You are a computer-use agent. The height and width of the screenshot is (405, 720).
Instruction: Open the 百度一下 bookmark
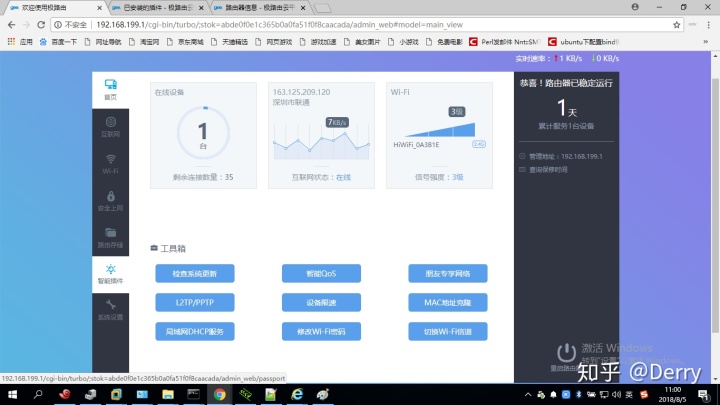[x=58, y=42]
